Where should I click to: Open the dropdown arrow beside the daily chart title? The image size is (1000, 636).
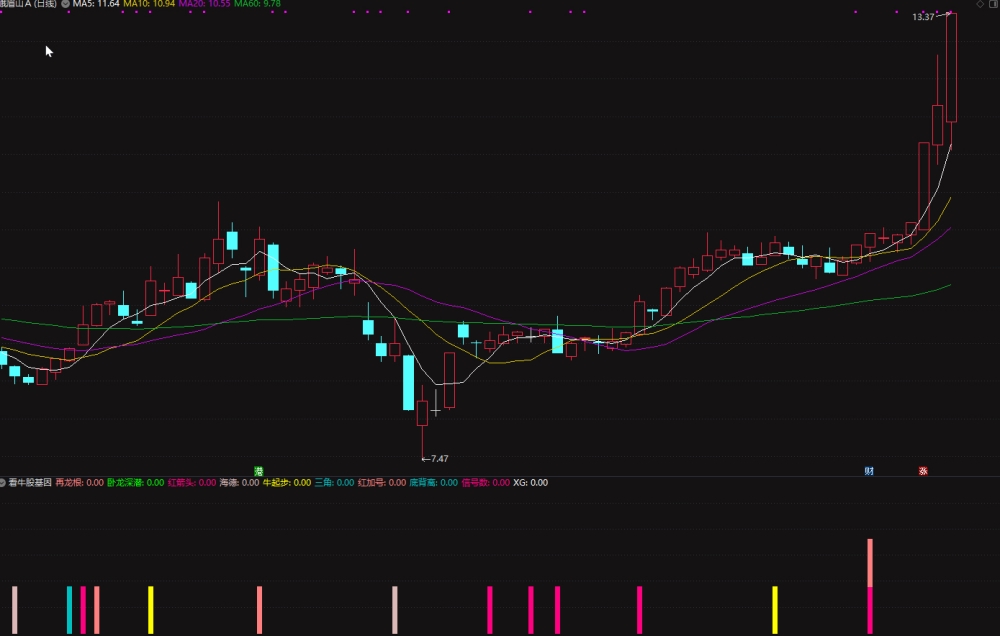click(x=65, y=4)
